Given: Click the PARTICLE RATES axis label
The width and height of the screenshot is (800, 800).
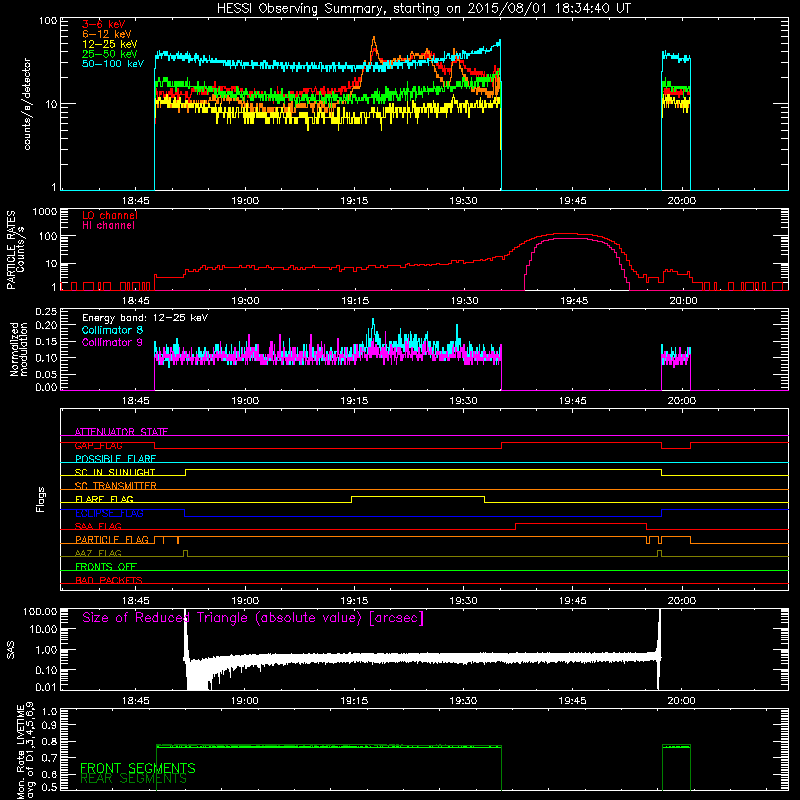Looking at the screenshot, I should [15, 250].
